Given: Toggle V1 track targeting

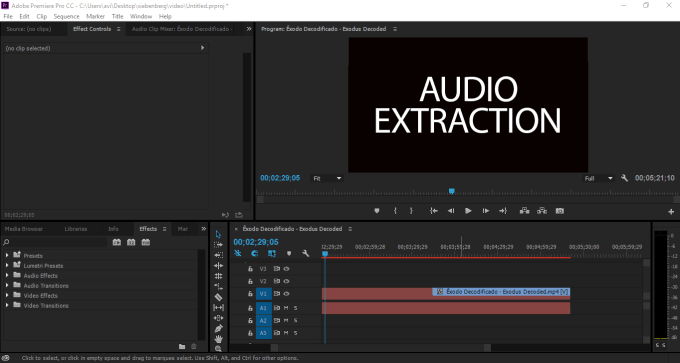Looking at the screenshot, I should (263, 294).
